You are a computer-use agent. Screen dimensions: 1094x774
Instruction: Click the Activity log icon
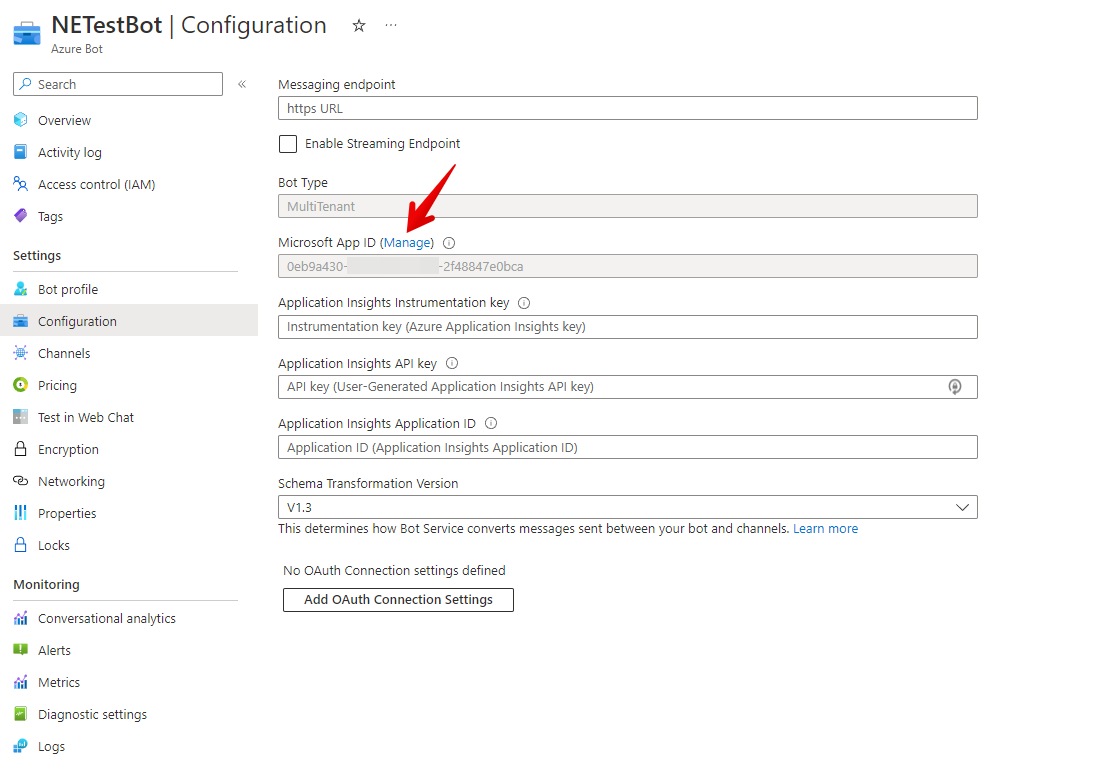pos(21,152)
